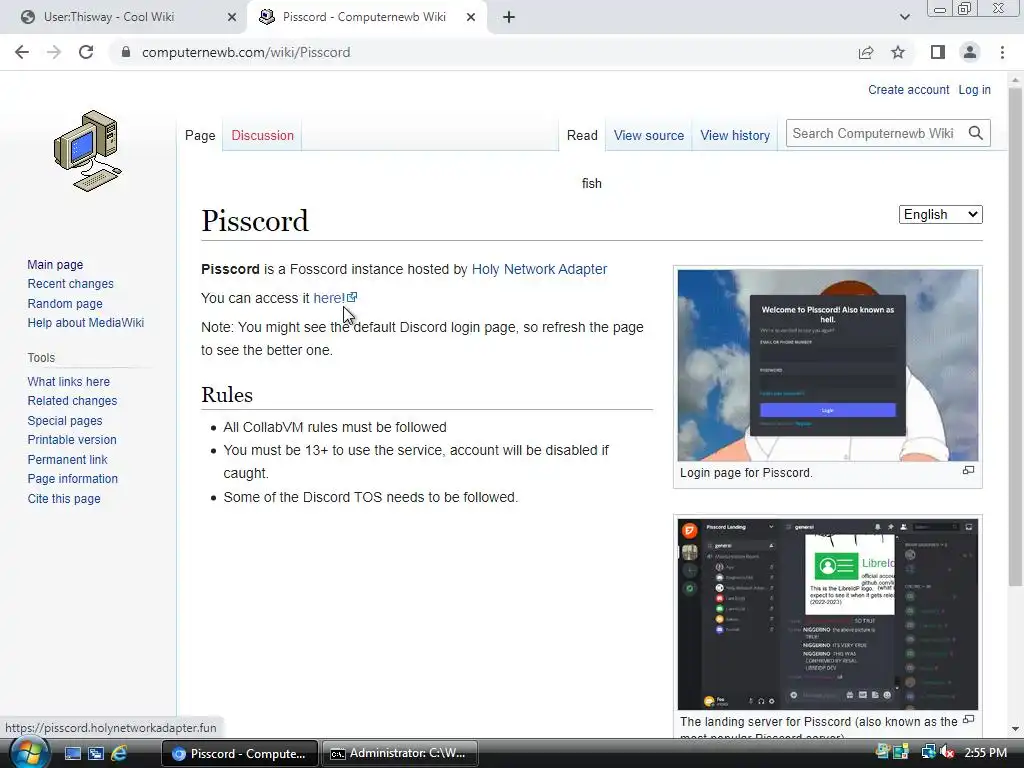1024x768 pixels.
Task: Click the external link icon beside here!
Action: click(x=352, y=297)
